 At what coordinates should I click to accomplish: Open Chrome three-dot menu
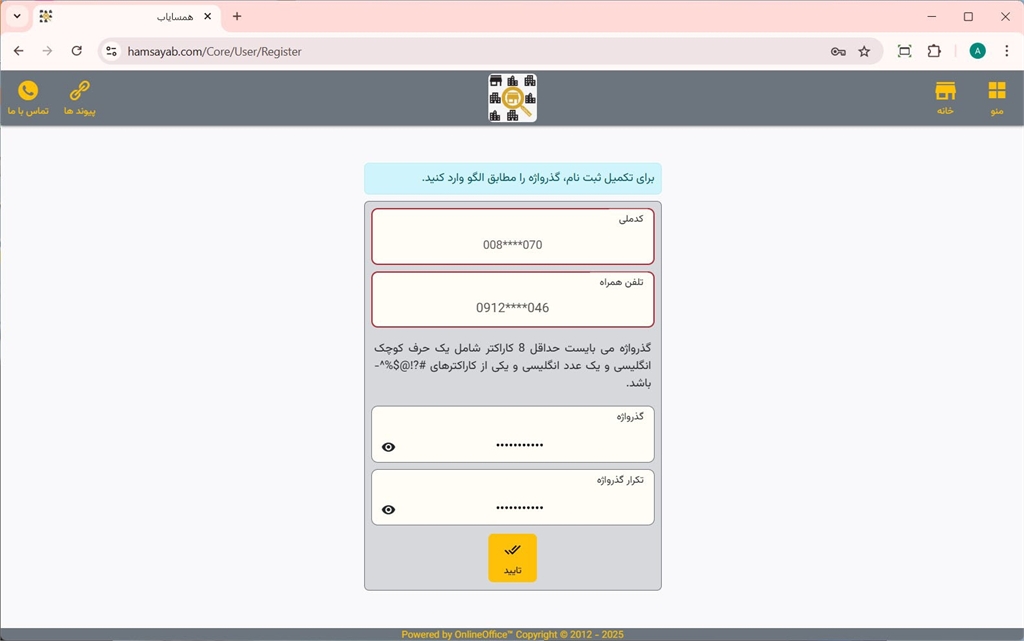pos(1006,51)
